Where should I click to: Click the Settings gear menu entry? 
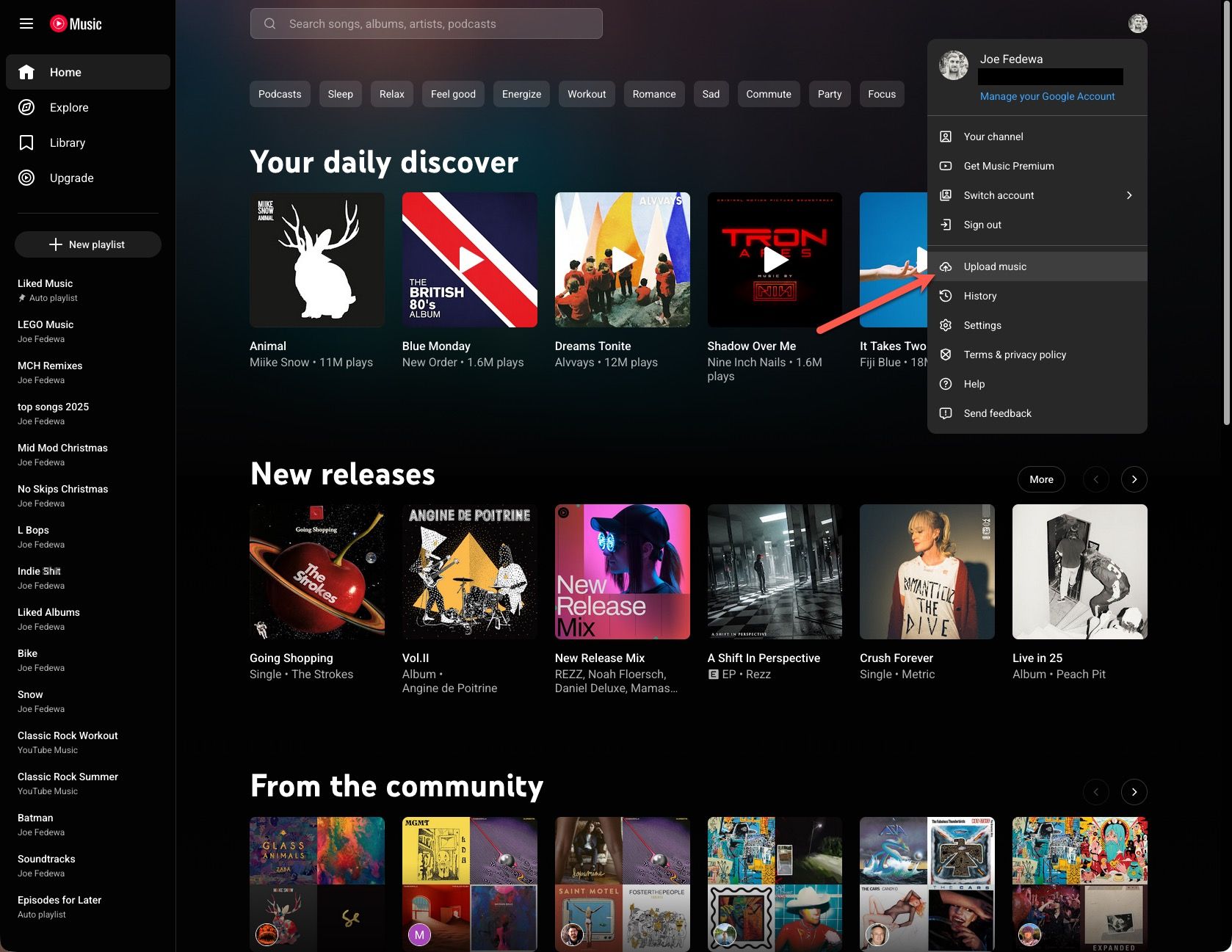click(1037, 325)
